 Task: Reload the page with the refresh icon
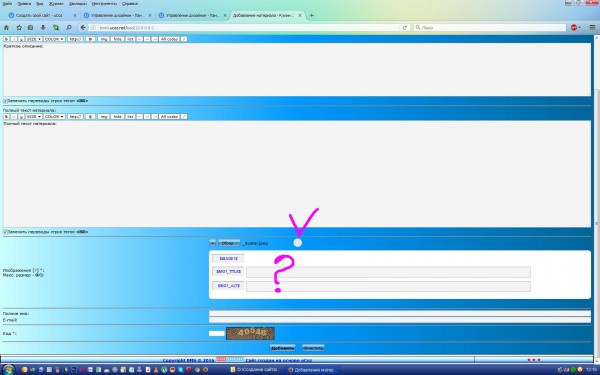pos(405,28)
